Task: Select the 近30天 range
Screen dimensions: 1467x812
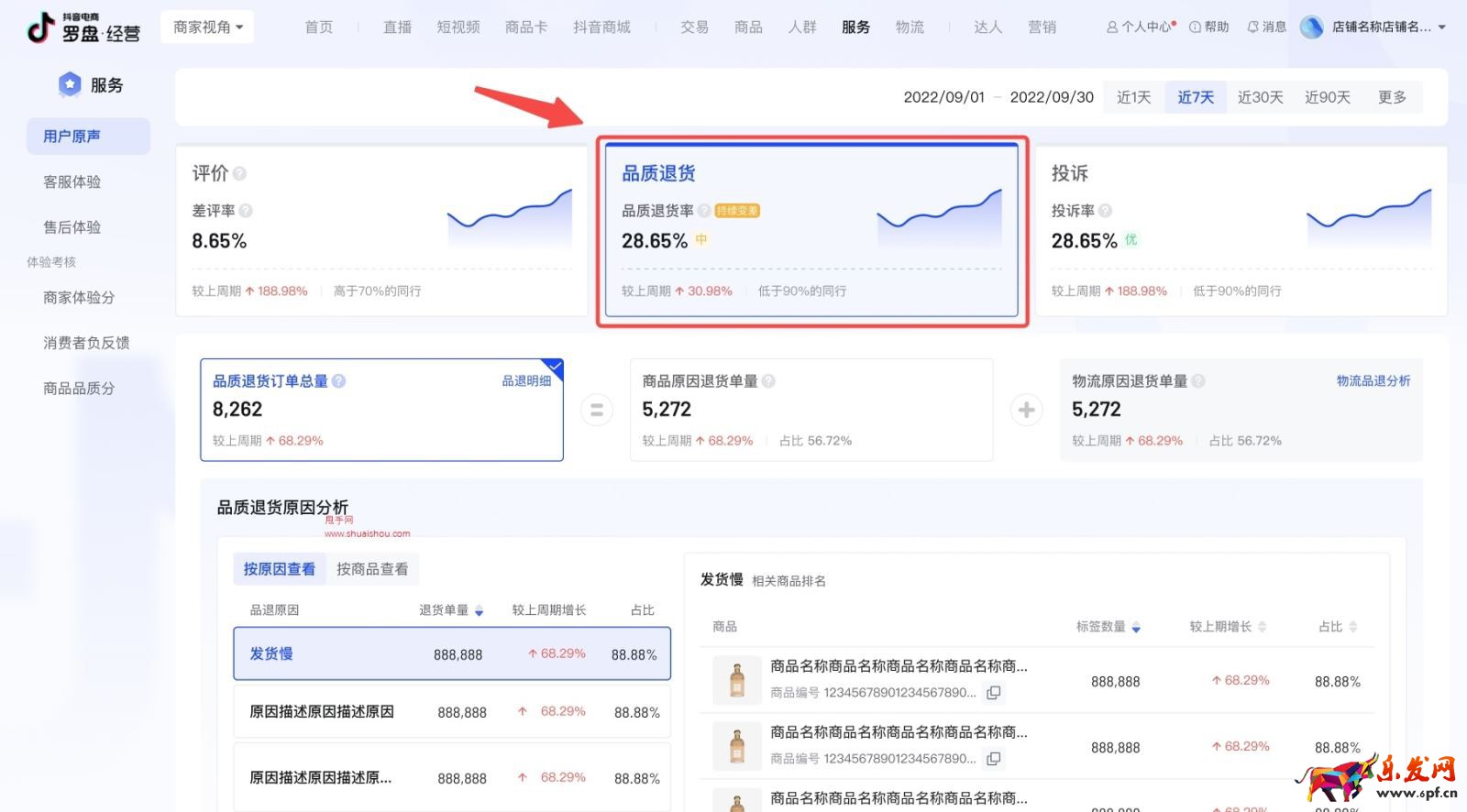Action: [1260, 97]
